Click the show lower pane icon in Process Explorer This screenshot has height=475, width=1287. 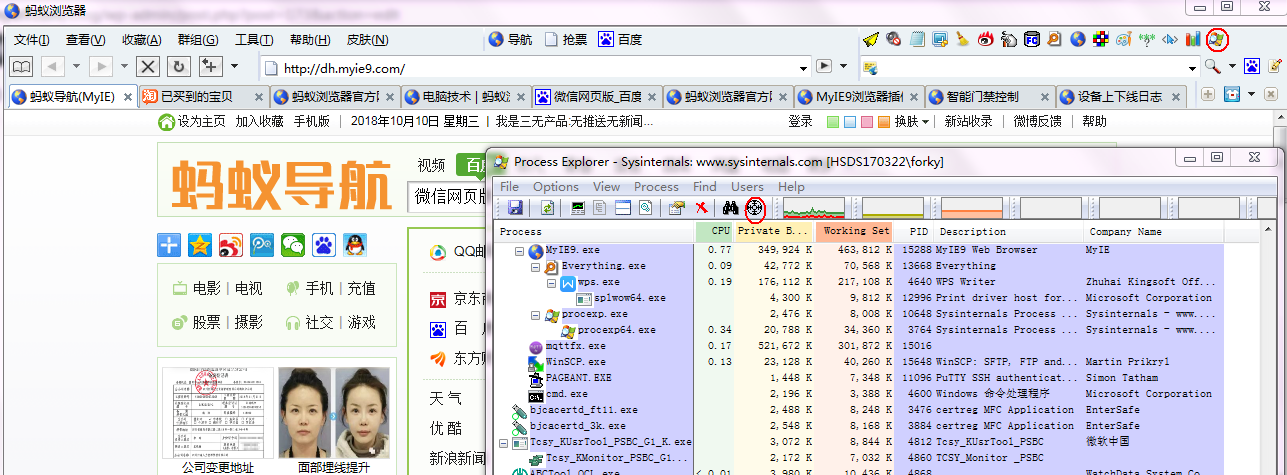[x=623, y=208]
